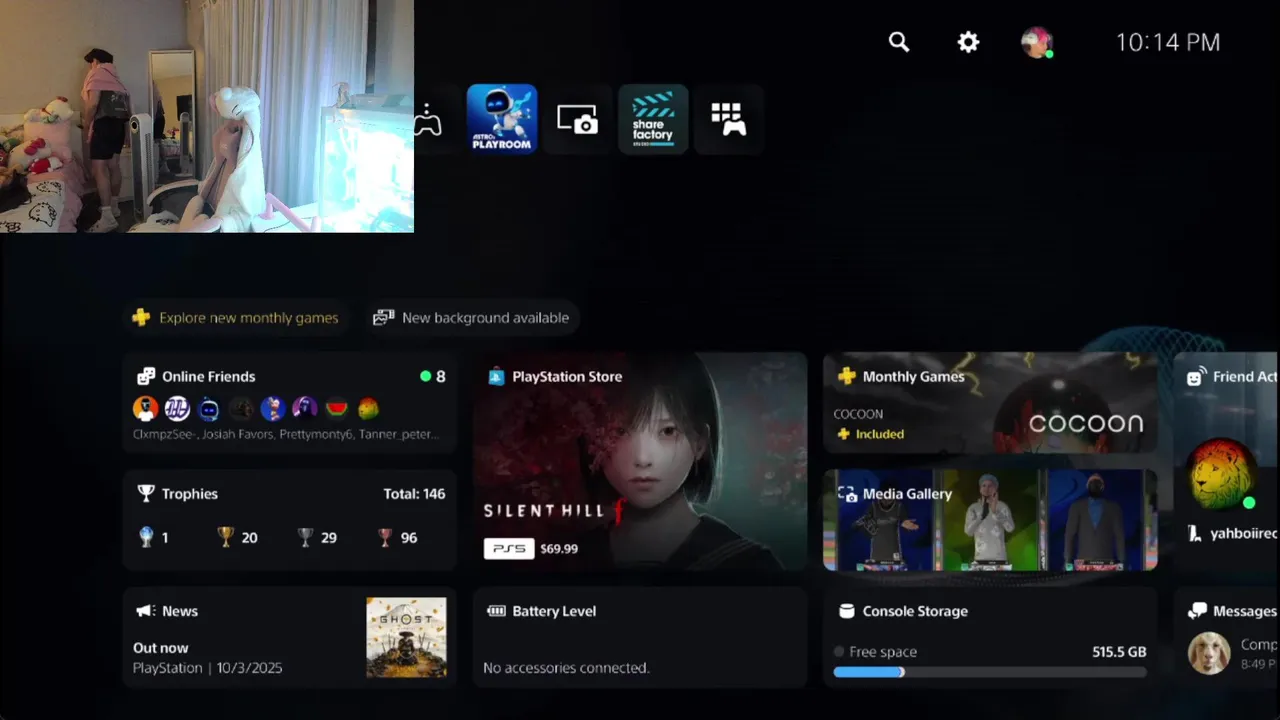Click the 515.5 GB free space value

click(1119, 651)
